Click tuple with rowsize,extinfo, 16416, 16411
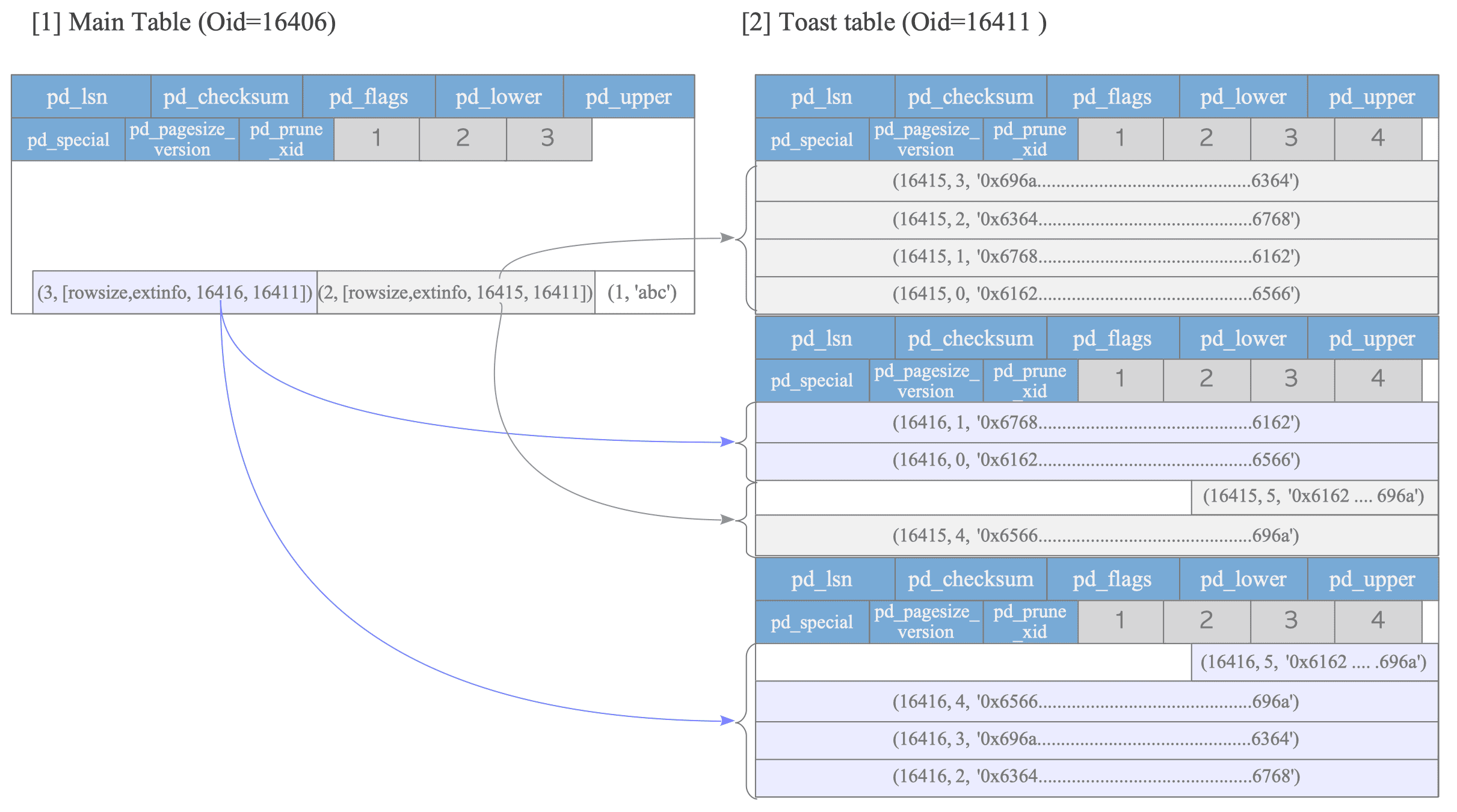 (x=175, y=292)
